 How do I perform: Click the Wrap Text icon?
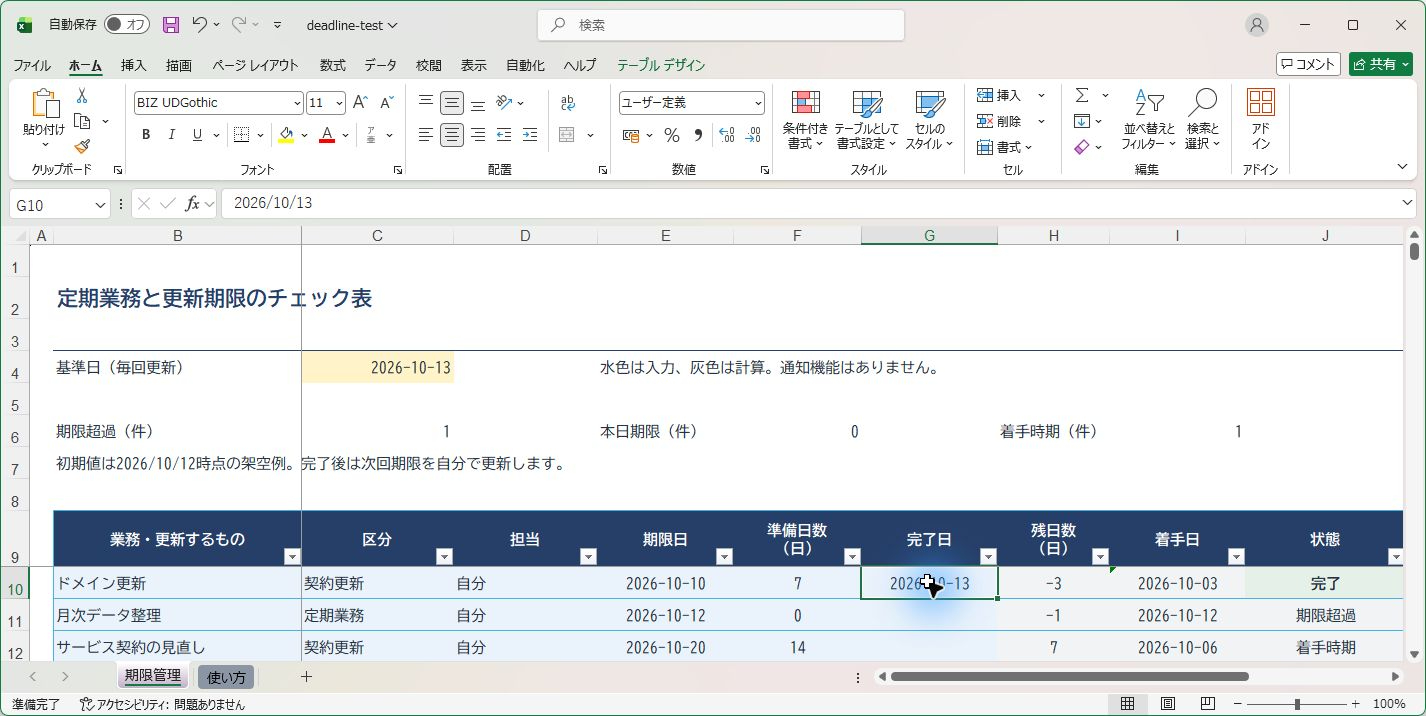(568, 103)
